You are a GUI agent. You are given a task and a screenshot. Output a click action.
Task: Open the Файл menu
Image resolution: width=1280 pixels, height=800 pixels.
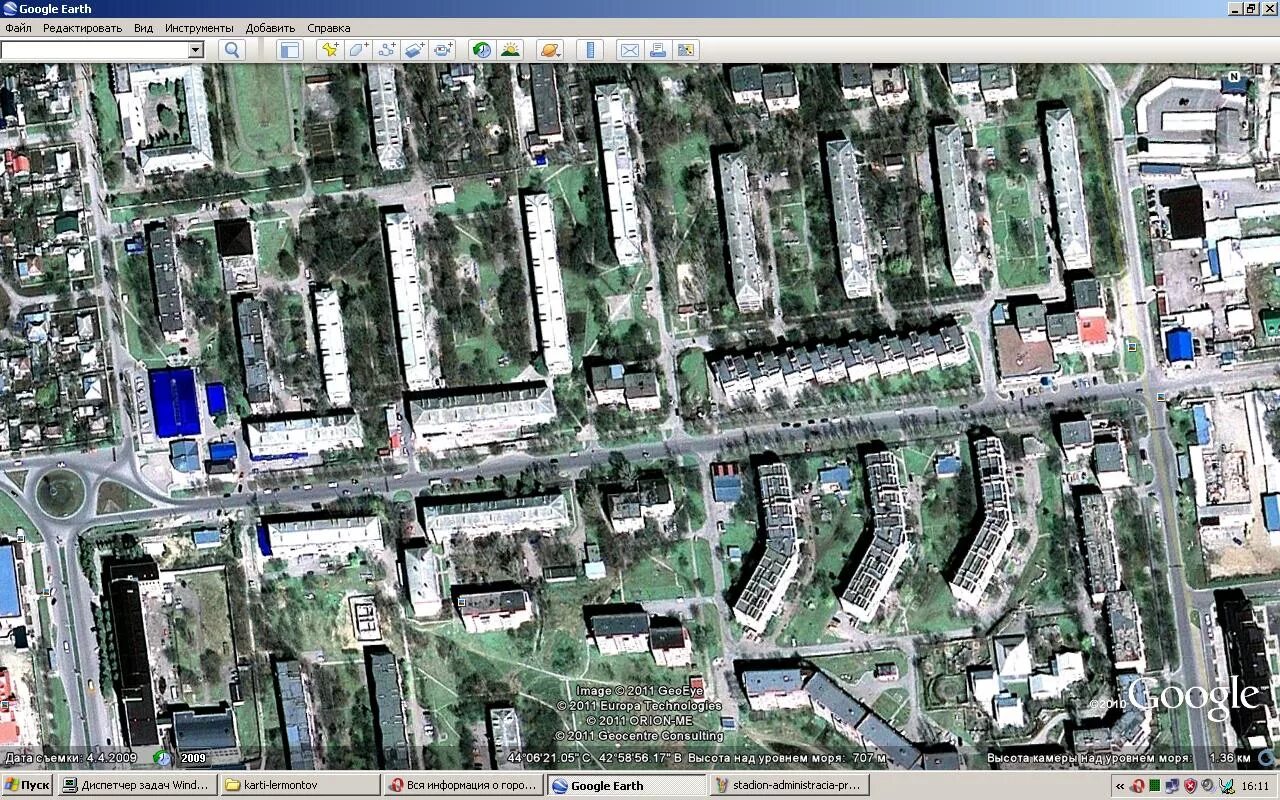[x=18, y=28]
